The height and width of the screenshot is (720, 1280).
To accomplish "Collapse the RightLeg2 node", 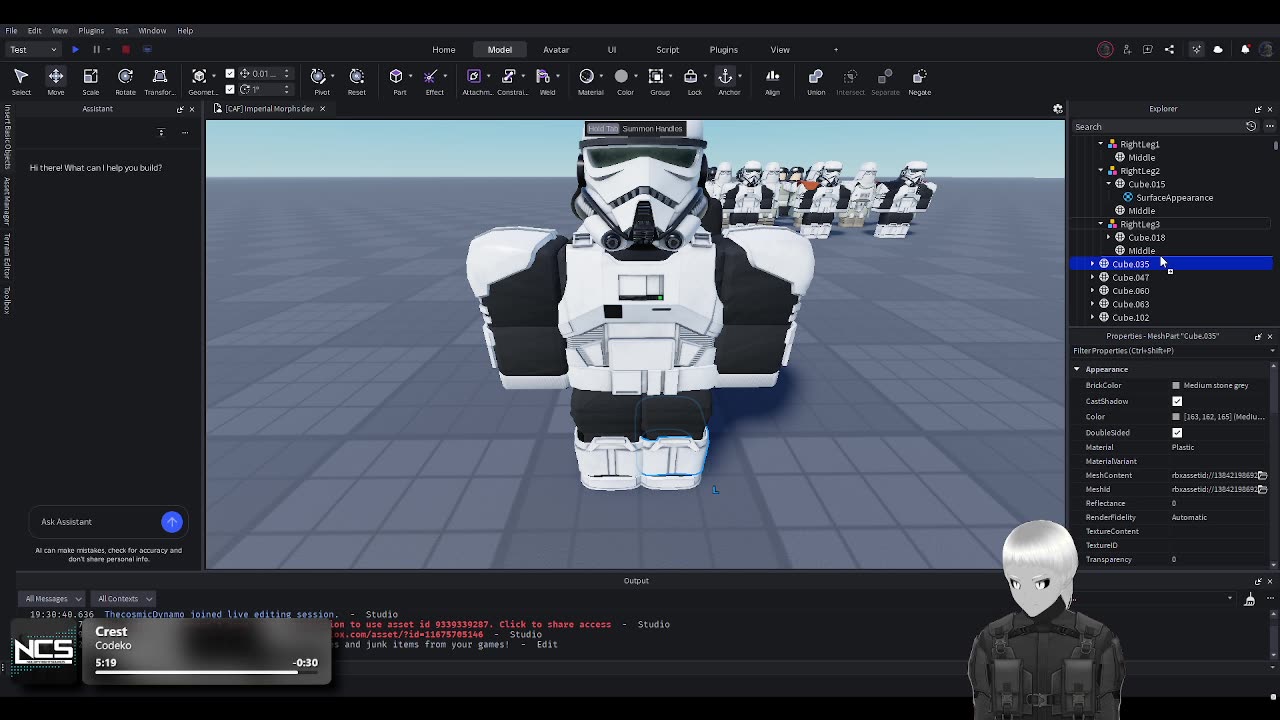I will point(1101,171).
